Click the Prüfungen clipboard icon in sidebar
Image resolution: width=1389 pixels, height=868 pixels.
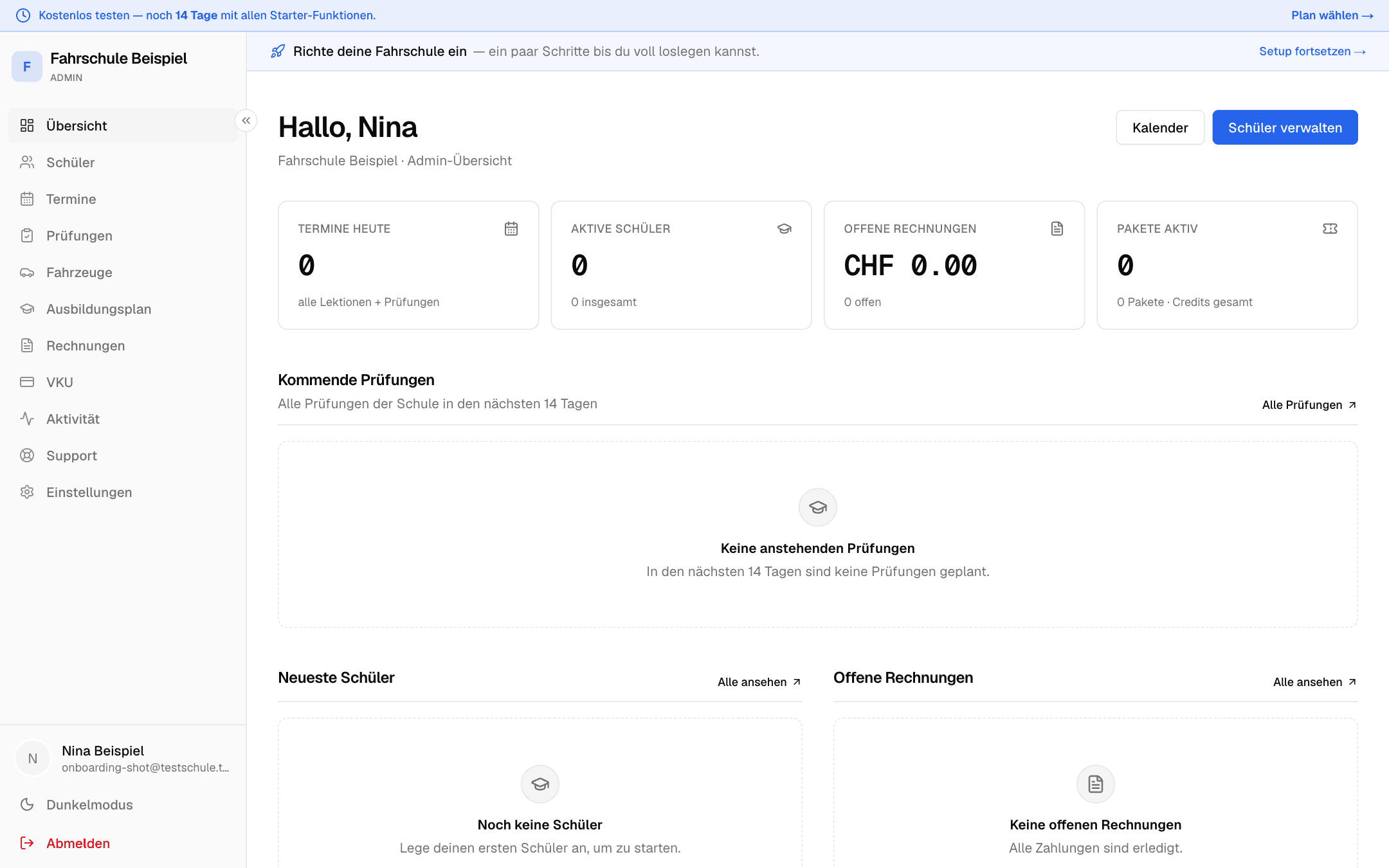tap(27, 235)
